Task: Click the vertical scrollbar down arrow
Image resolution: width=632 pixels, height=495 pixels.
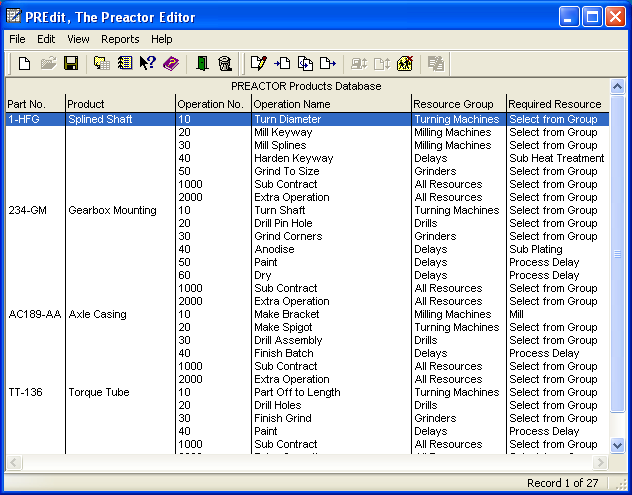Action: point(617,445)
